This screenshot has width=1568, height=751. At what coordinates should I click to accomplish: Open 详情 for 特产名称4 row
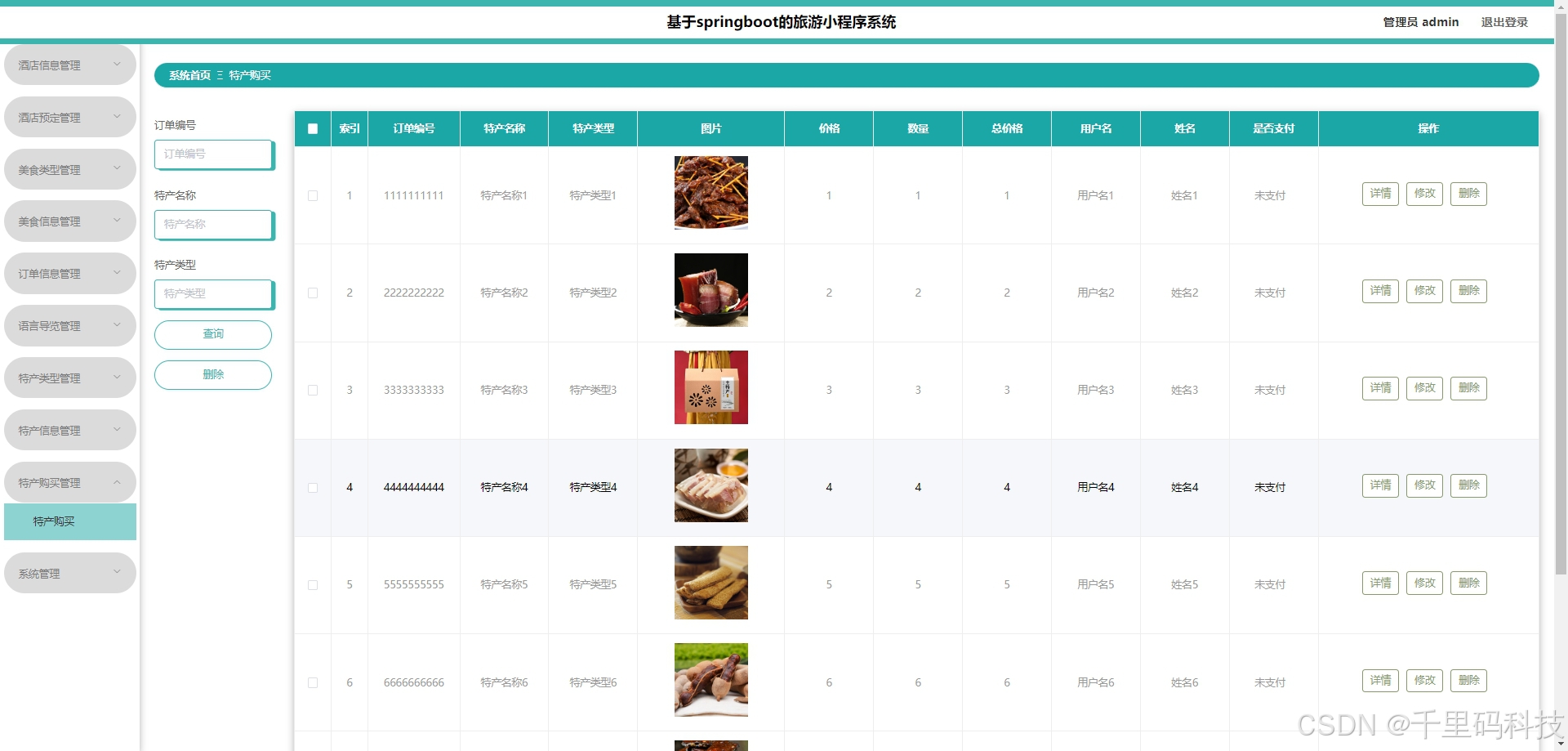1380,485
